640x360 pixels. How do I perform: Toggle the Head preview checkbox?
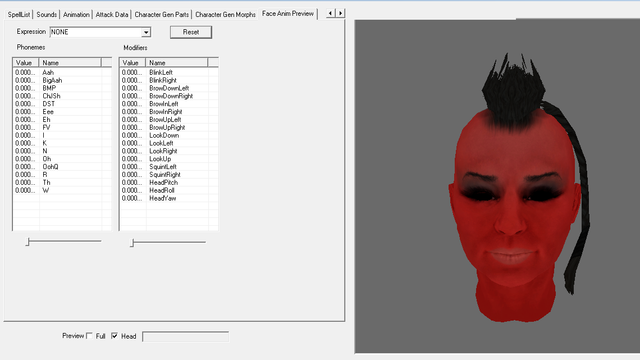(x=114, y=336)
